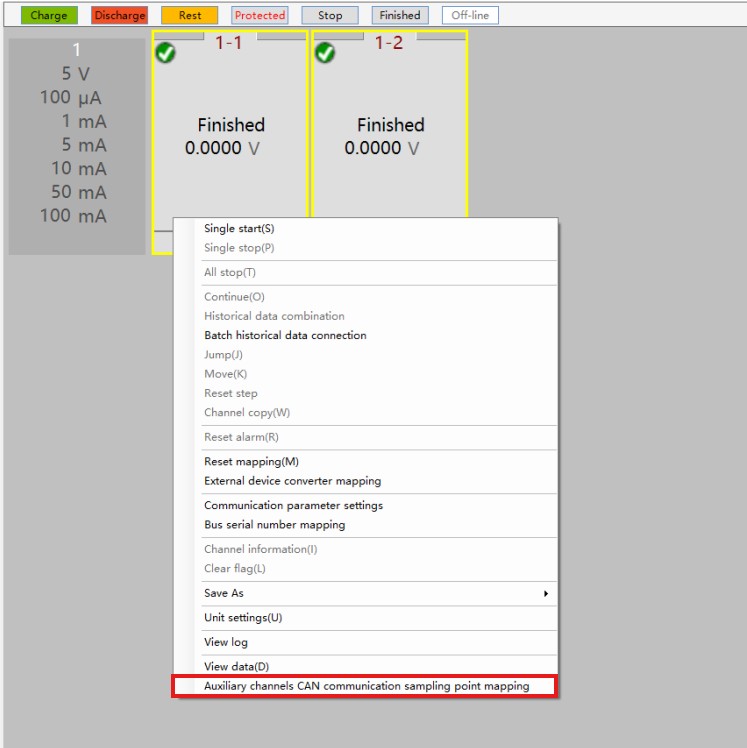
Task: Click the Protected status legend
Action: click(x=260, y=15)
